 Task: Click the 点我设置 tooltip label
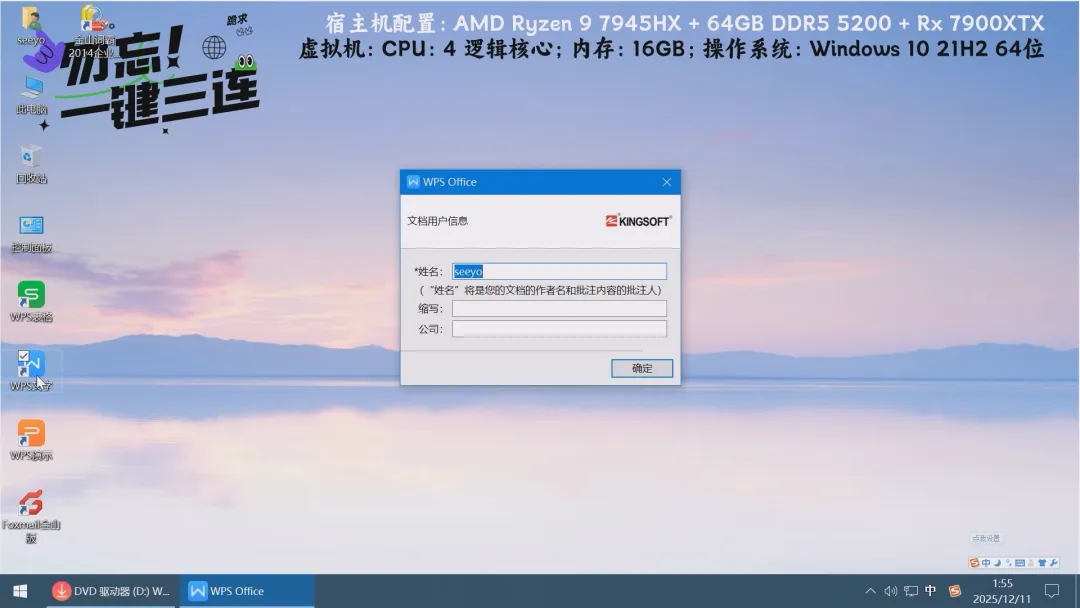tap(986, 538)
